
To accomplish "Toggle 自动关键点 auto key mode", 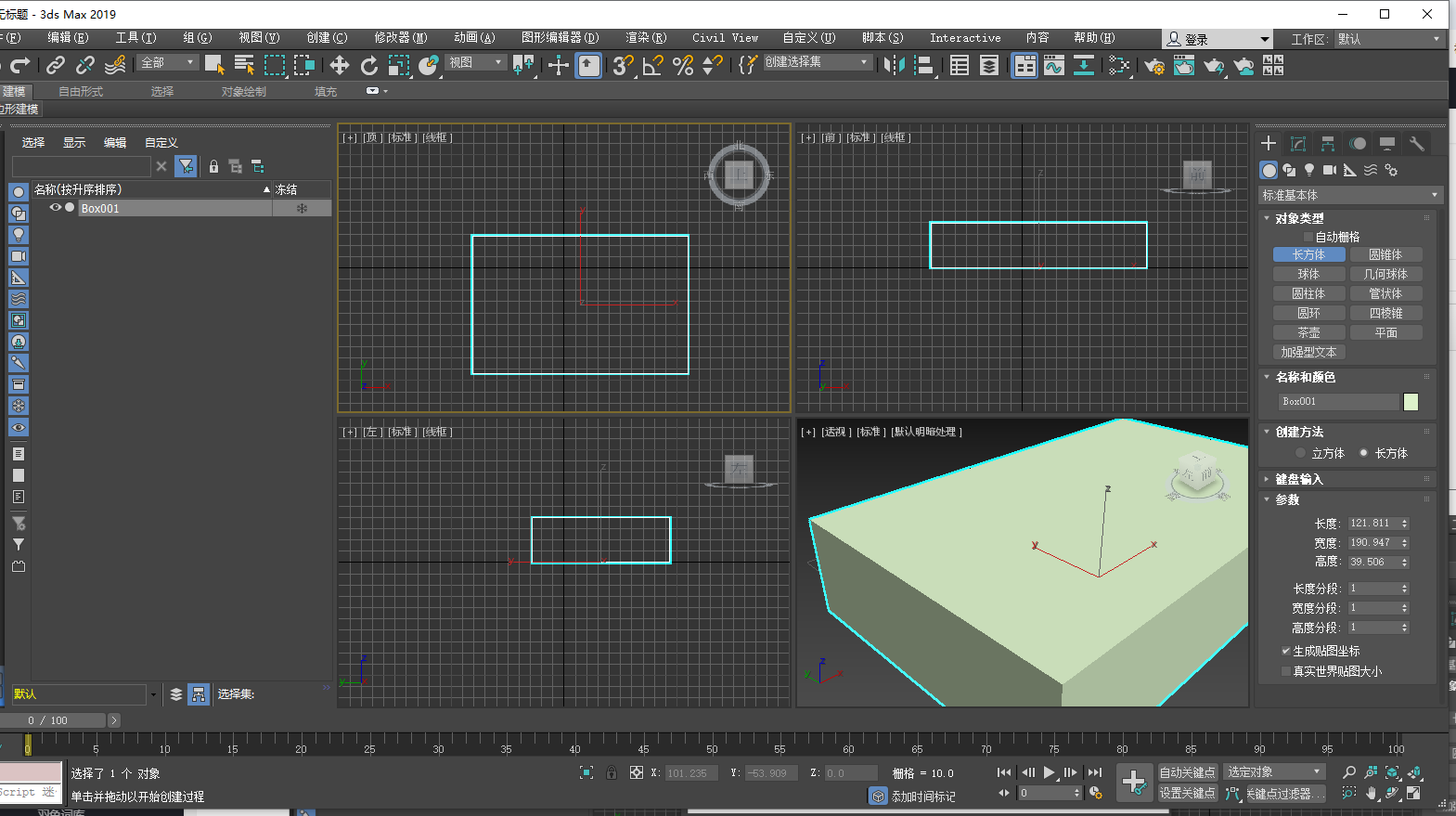I will click(x=1187, y=772).
